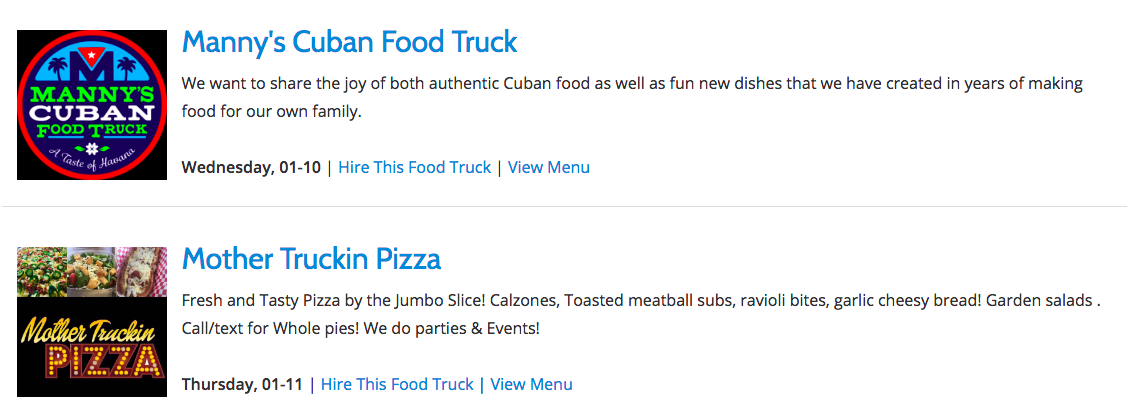The width and height of the screenshot is (1132, 419).
Task: Select the Wednesday, 01-10 date label
Action: click(251, 168)
